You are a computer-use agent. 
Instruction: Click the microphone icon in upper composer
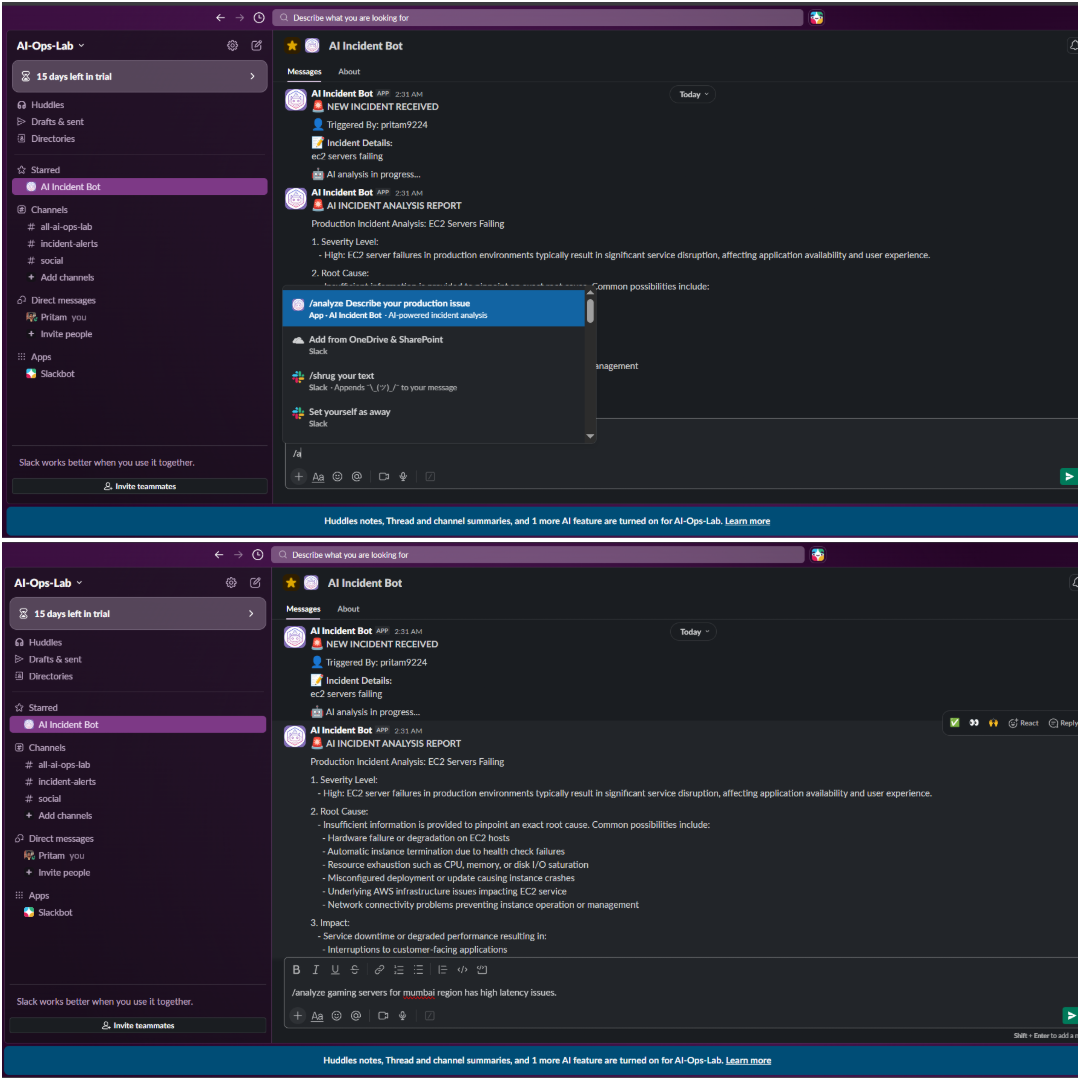[x=404, y=477]
